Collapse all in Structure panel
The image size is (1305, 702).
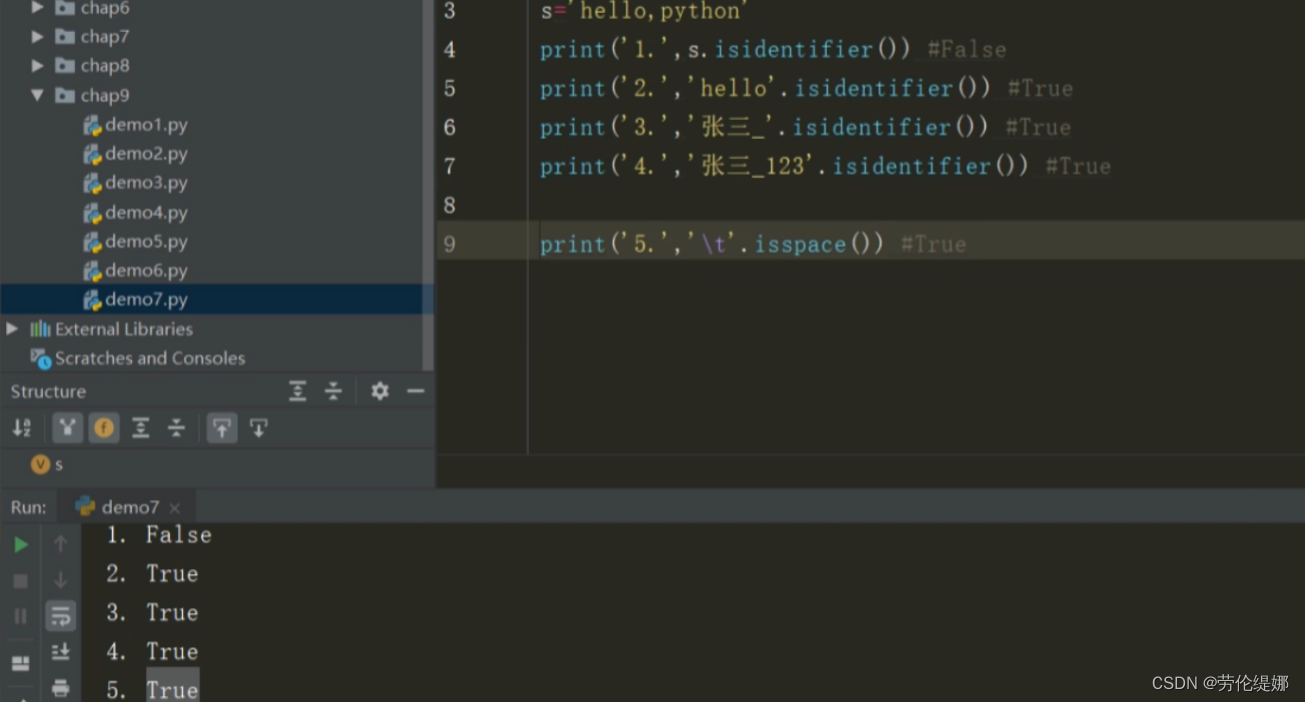(334, 391)
